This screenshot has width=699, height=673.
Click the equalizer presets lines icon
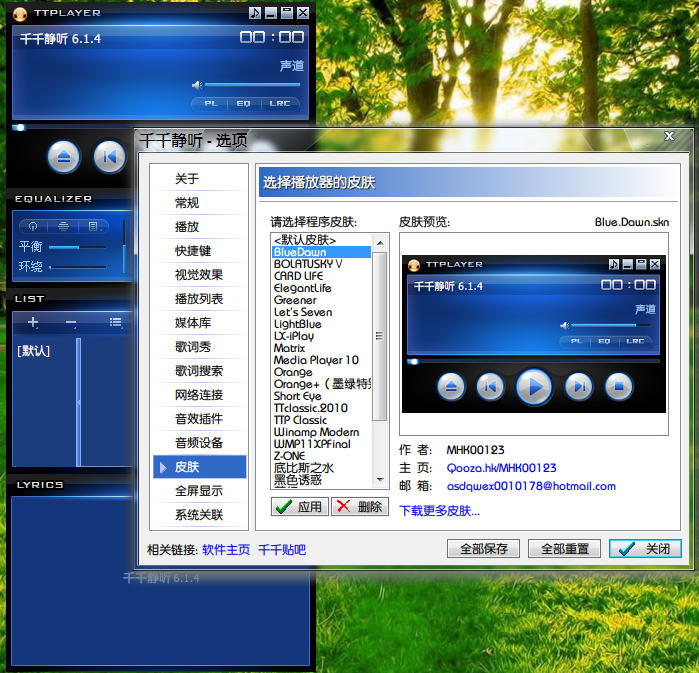coord(63,226)
